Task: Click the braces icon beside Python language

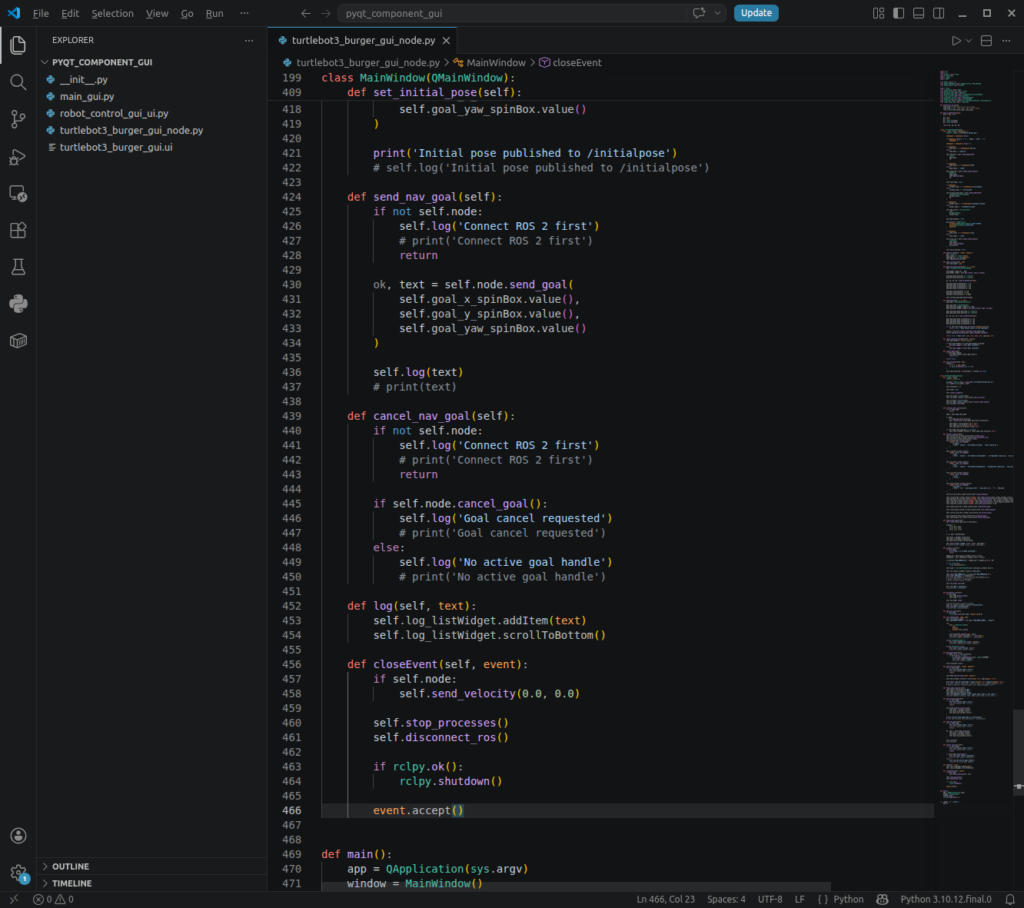Action: [822, 900]
